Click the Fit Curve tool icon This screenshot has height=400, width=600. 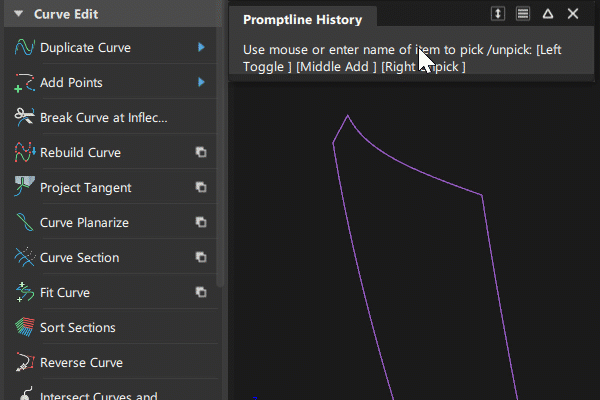pos(24,292)
